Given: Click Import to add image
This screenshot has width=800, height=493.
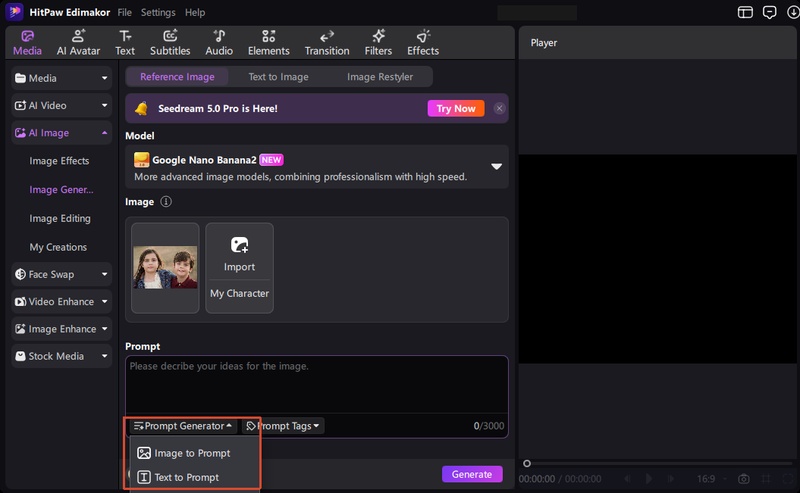Looking at the screenshot, I should pyautogui.click(x=239, y=254).
